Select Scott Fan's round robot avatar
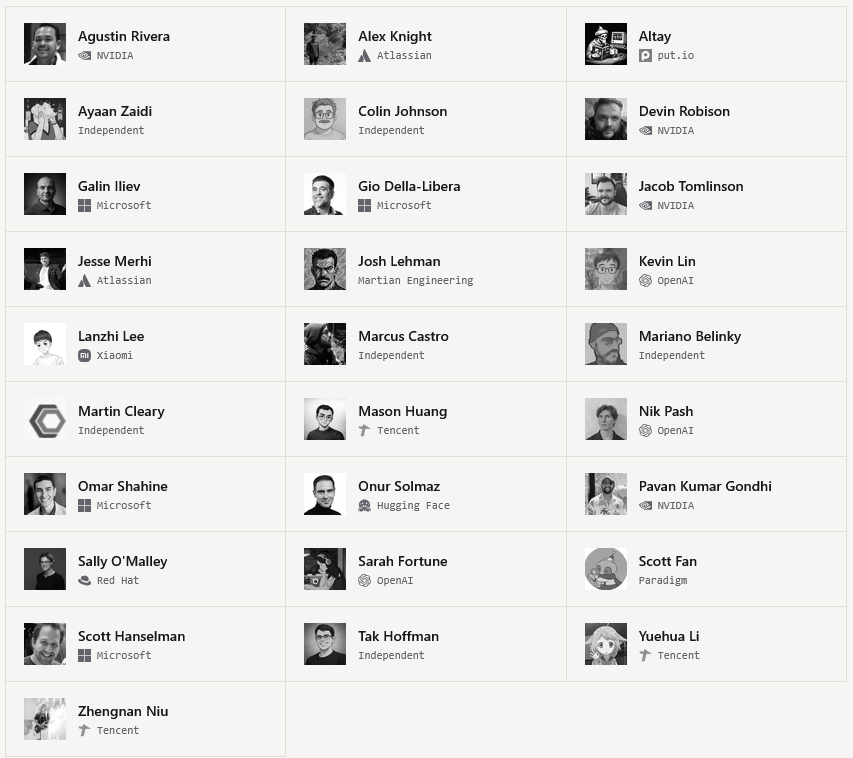This screenshot has height=758, width=853. click(x=605, y=569)
